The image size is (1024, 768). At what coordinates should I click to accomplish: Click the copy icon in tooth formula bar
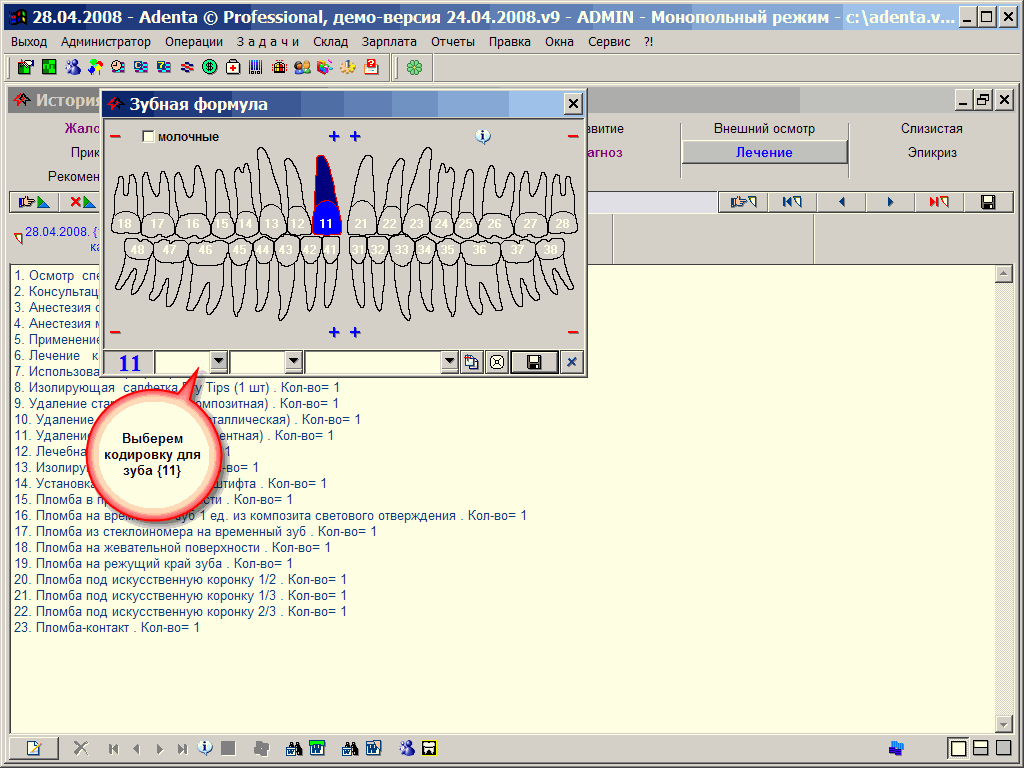click(472, 362)
